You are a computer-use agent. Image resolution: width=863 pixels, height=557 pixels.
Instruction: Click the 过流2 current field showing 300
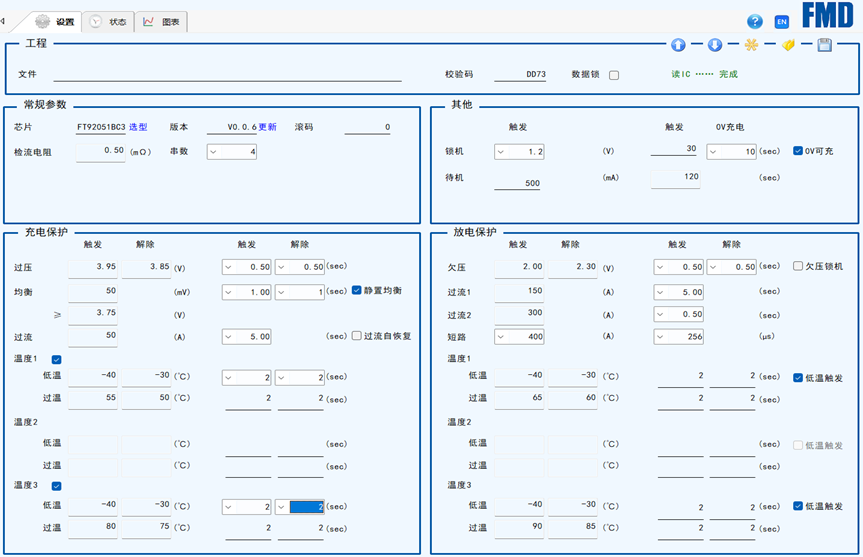click(x=519, y=314)
